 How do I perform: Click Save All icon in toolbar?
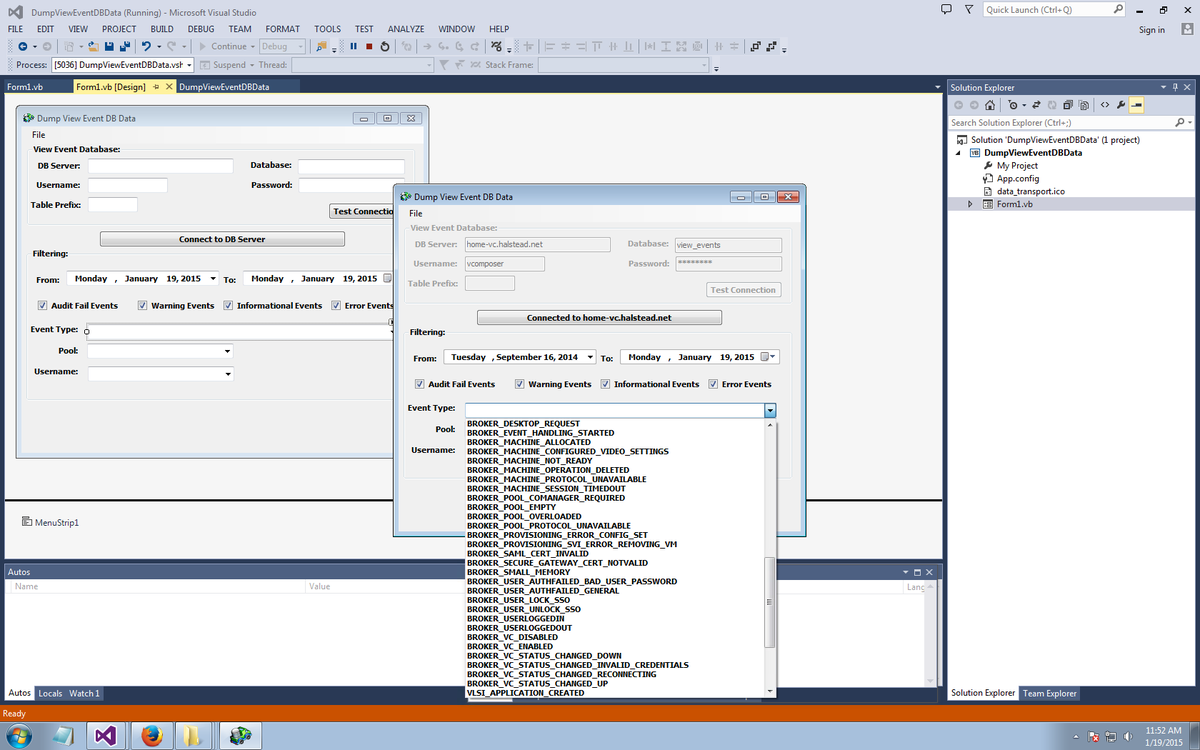click(x=125, y=46)
